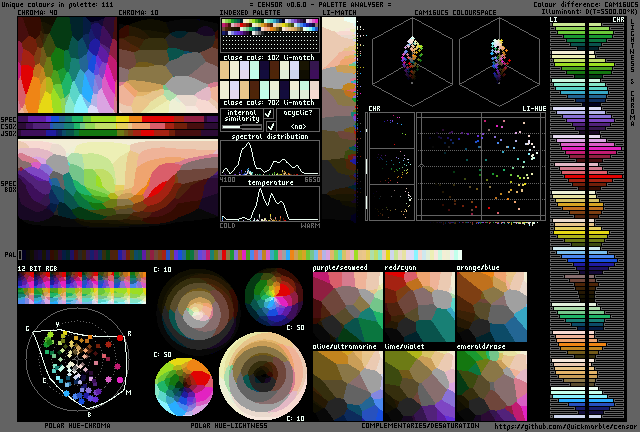Click the spectral distribution graph

(x=270, y=158)
